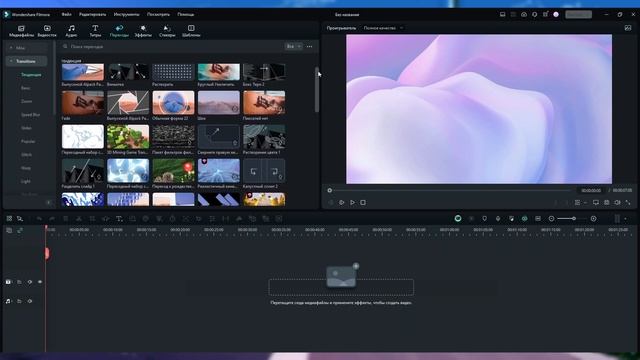Viewport: 640px width, 360px height.
Task: Open the Инструменты menu
Action: coord(127,14)
